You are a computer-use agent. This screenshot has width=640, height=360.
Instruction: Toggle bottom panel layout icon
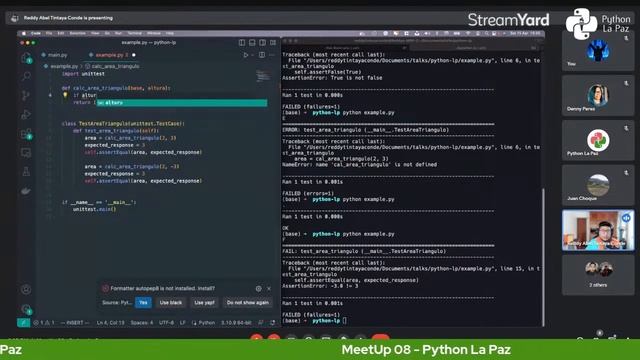252,42
